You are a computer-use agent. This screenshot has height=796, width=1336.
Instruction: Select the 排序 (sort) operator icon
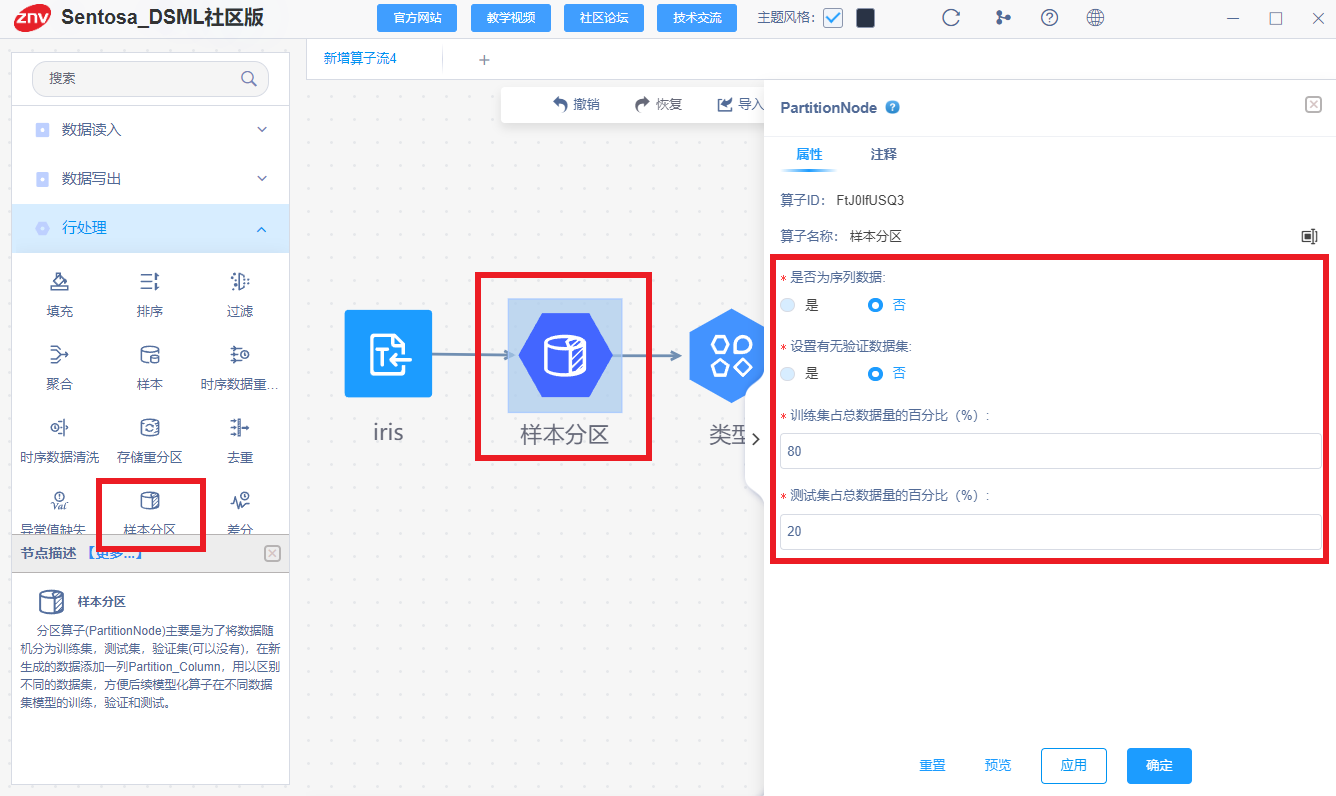coord(149,281)
